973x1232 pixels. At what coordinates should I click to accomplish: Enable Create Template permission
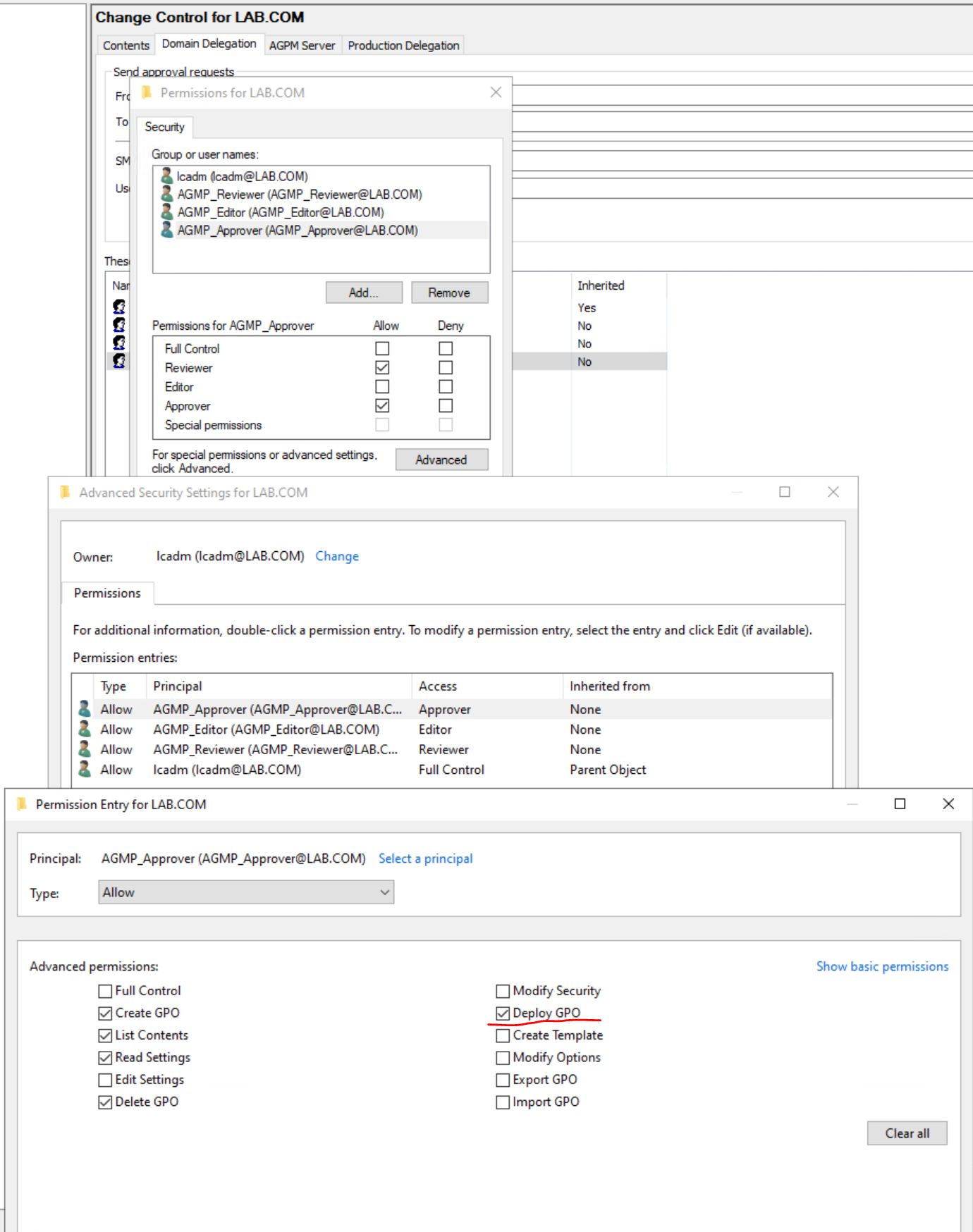click(x=503, y=1035)
